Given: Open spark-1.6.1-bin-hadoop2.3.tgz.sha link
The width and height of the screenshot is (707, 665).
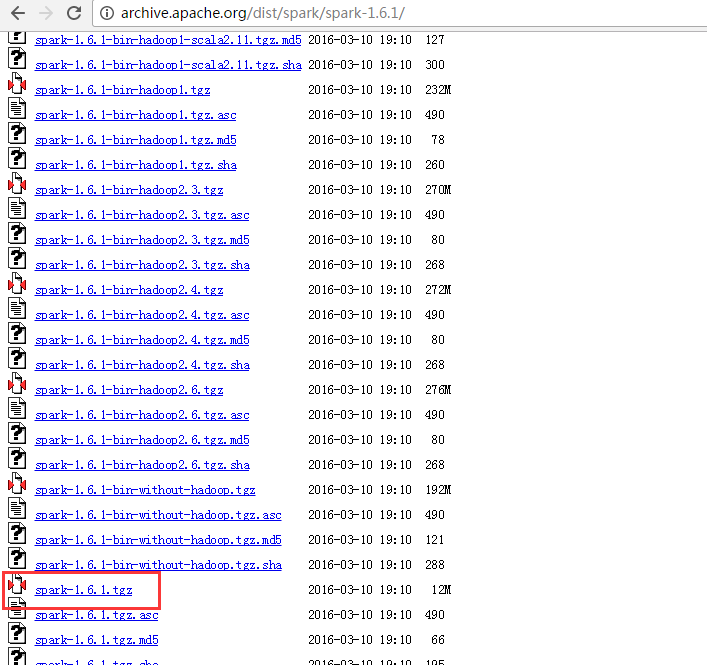Looking at the screenshot, I should [142, 266].
